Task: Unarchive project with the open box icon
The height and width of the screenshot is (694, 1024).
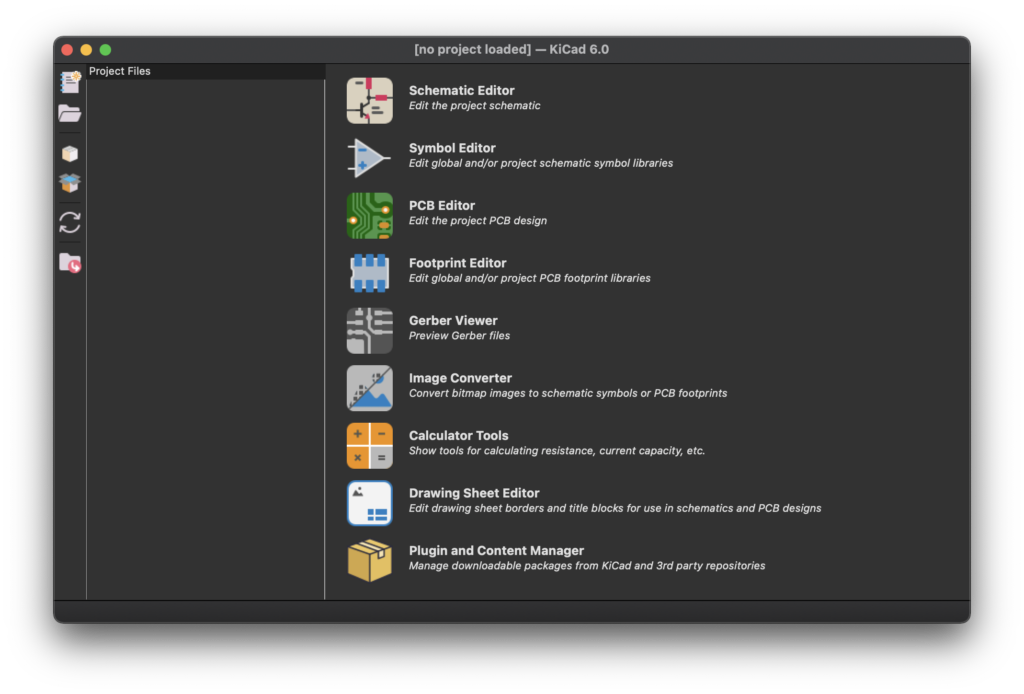Action: [70, 183]
